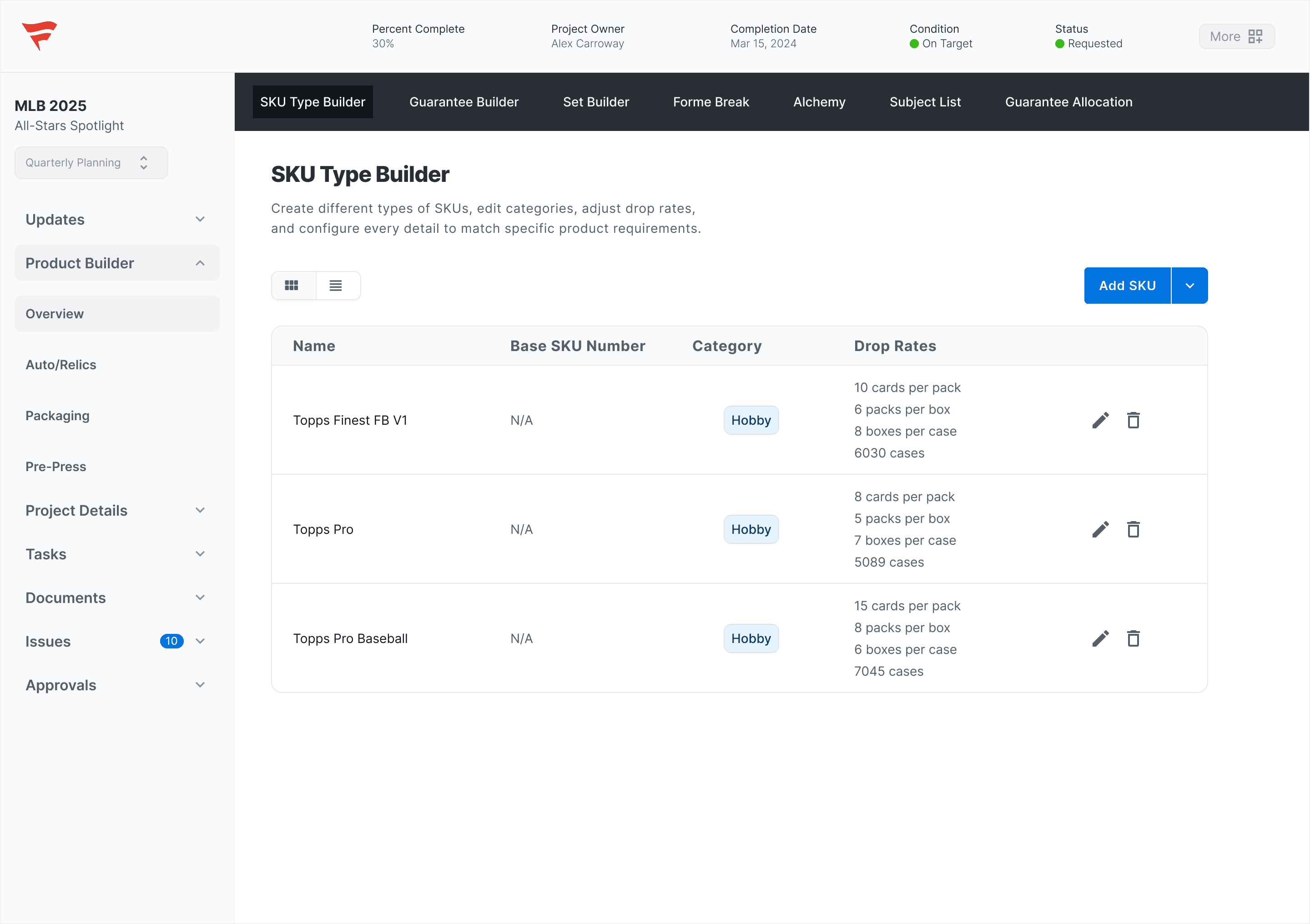Switch to grid view layout
Screen dimensions: 1310x924
point(292,286)
